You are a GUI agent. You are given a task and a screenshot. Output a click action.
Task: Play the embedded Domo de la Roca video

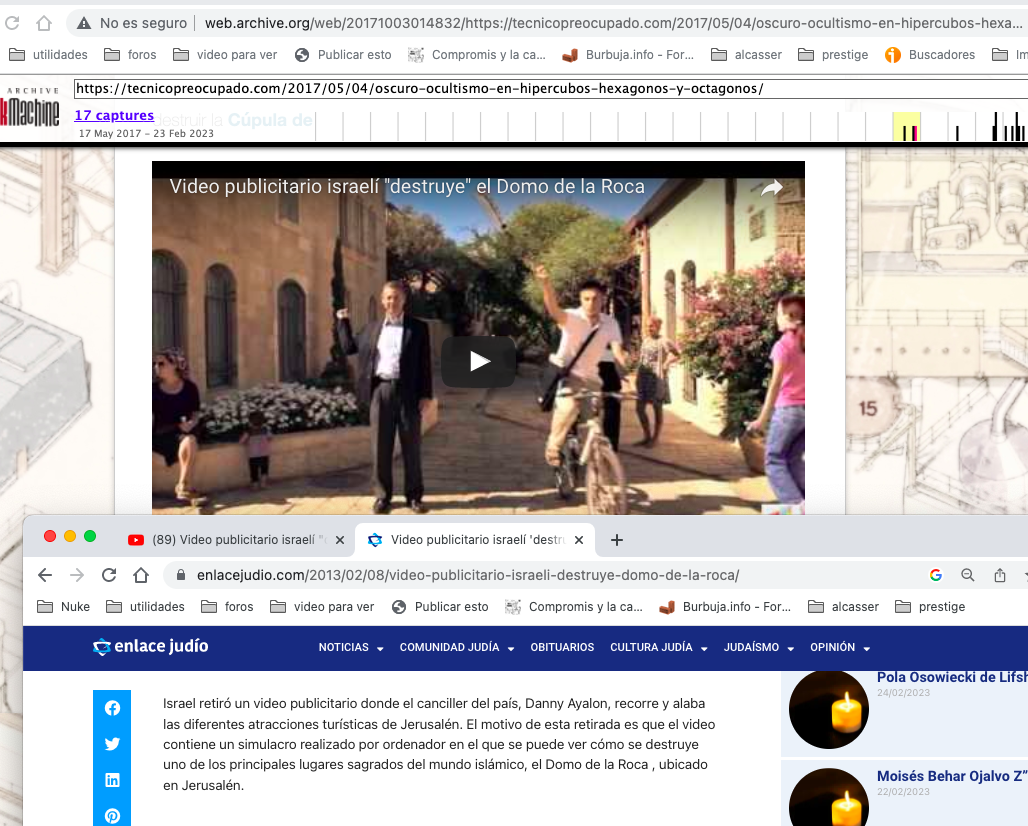479,361
